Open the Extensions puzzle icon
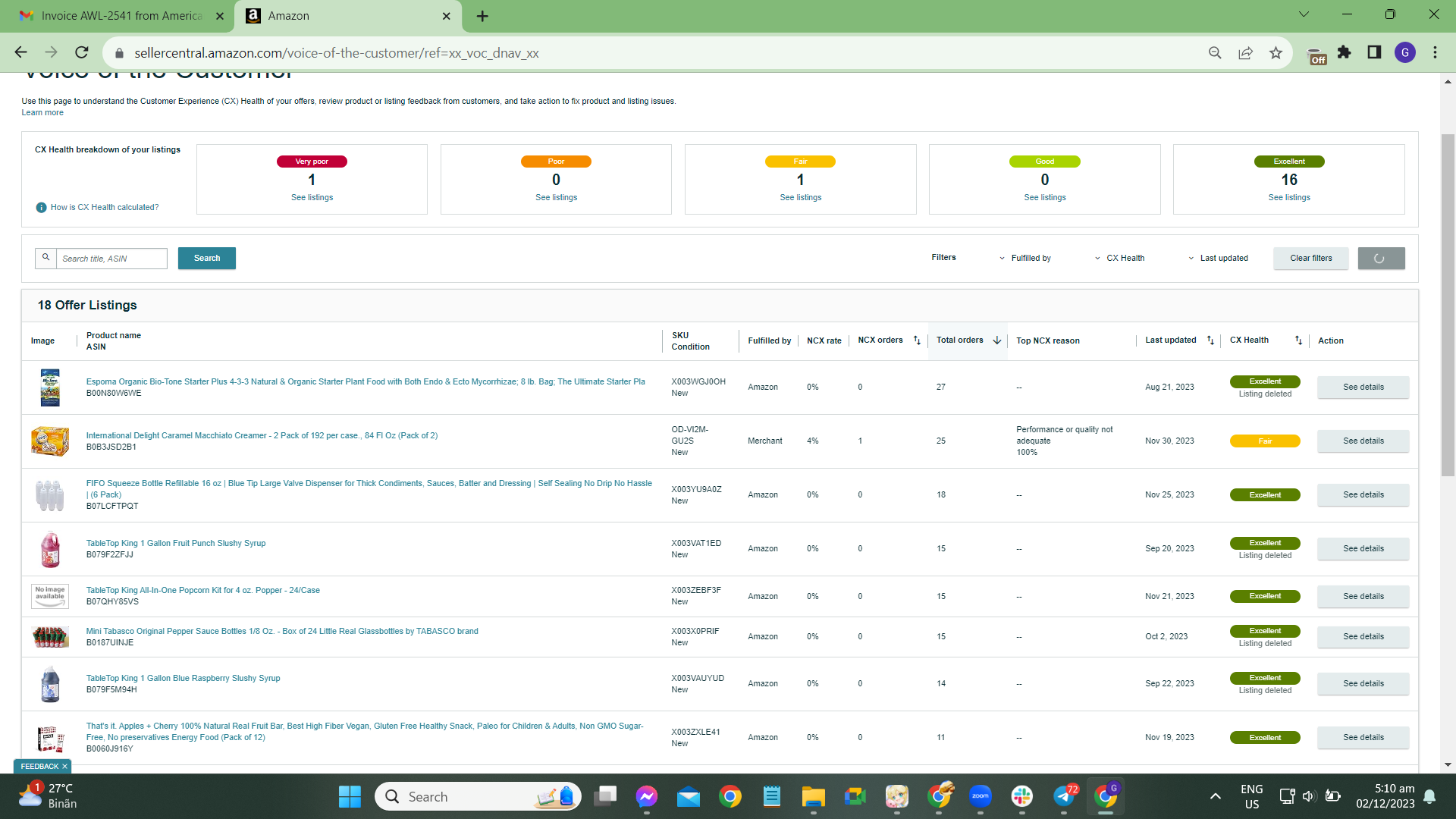This screenshot has height=819, width=1456. (1344, 52)
